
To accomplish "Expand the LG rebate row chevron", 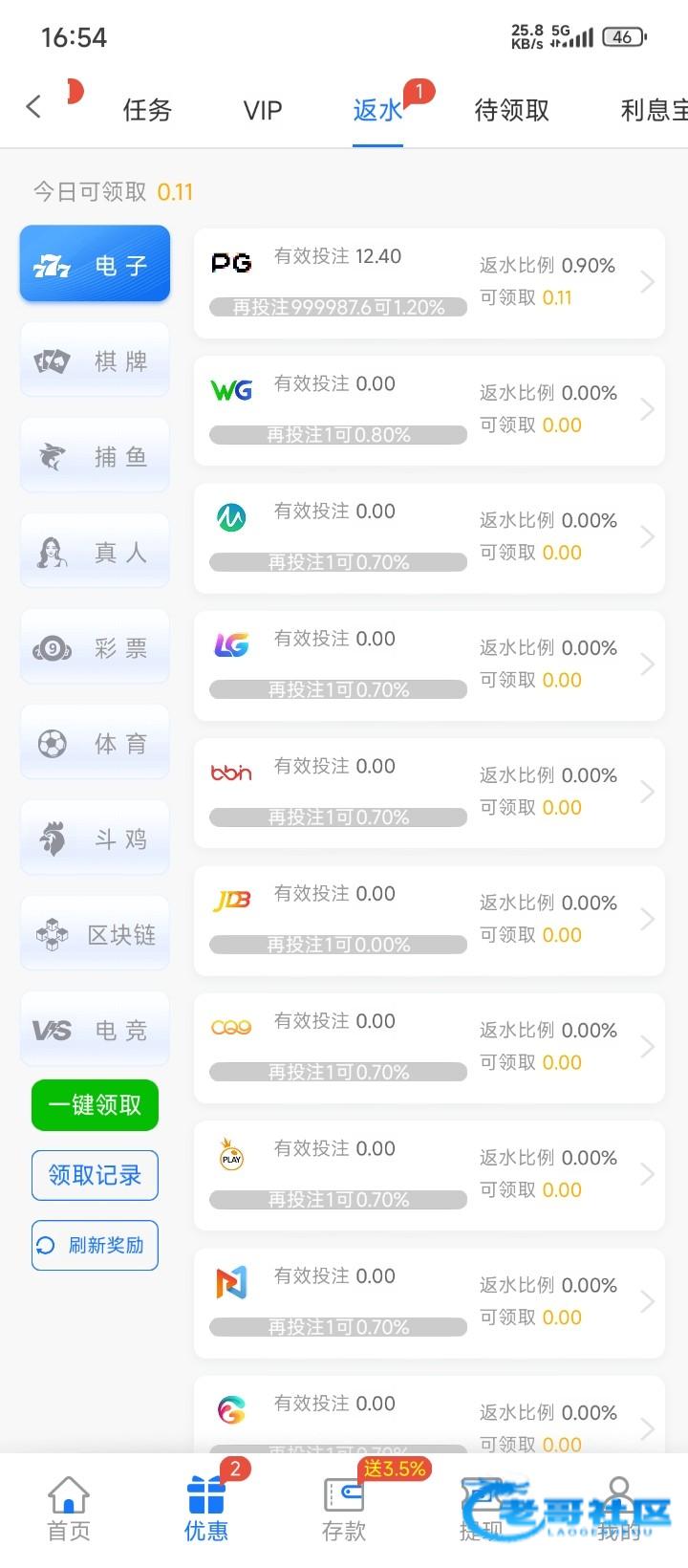I will 647,664.
